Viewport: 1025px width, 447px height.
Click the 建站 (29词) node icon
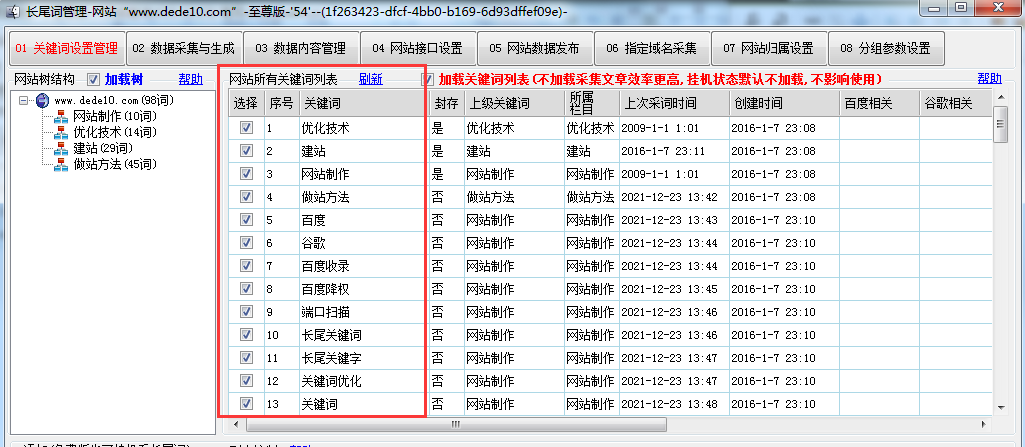click(61, 148)
